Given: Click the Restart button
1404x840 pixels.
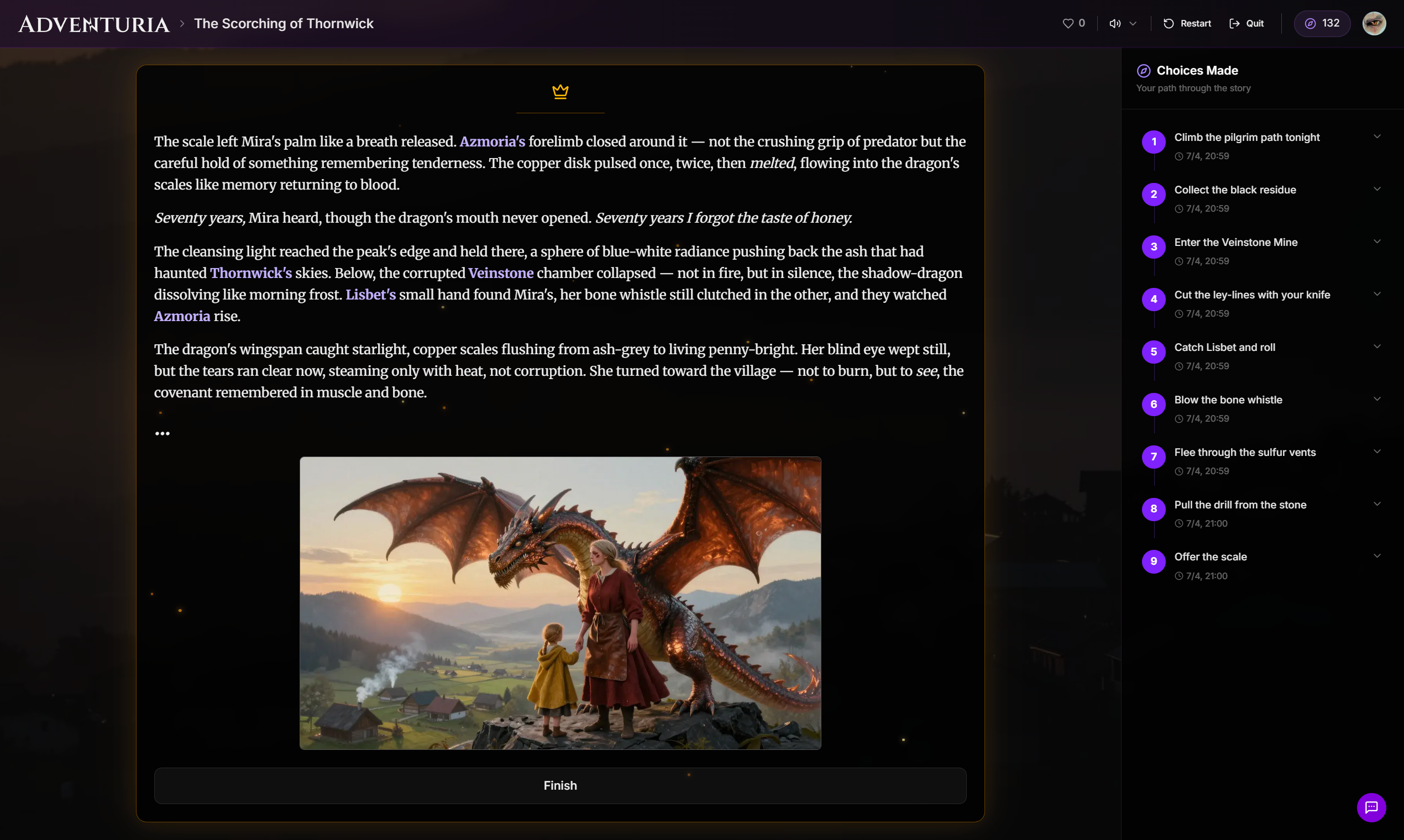Looking at the screenshot, I should [1187, 23].
